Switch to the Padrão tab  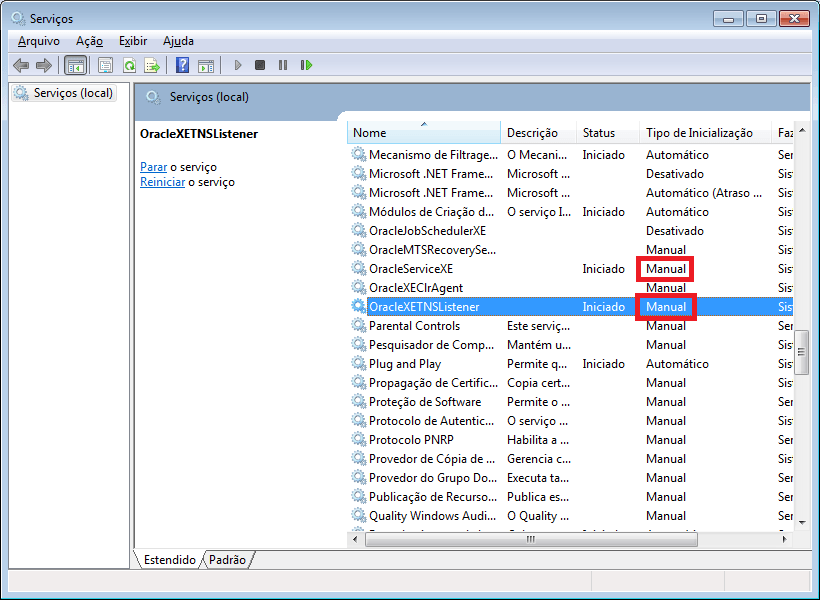[x=227, y=560]
